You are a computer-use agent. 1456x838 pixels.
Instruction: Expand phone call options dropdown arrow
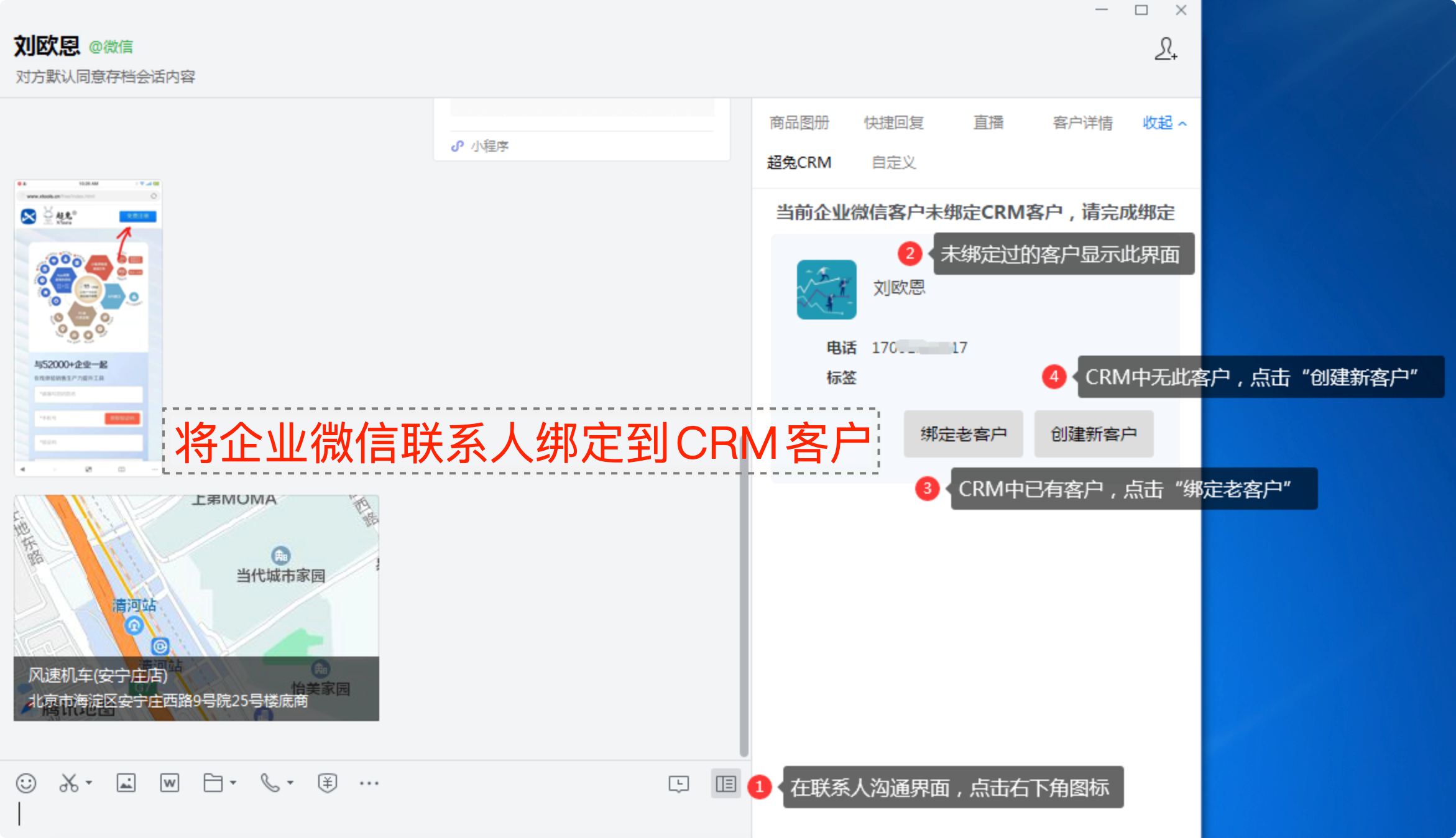point(290,783)
